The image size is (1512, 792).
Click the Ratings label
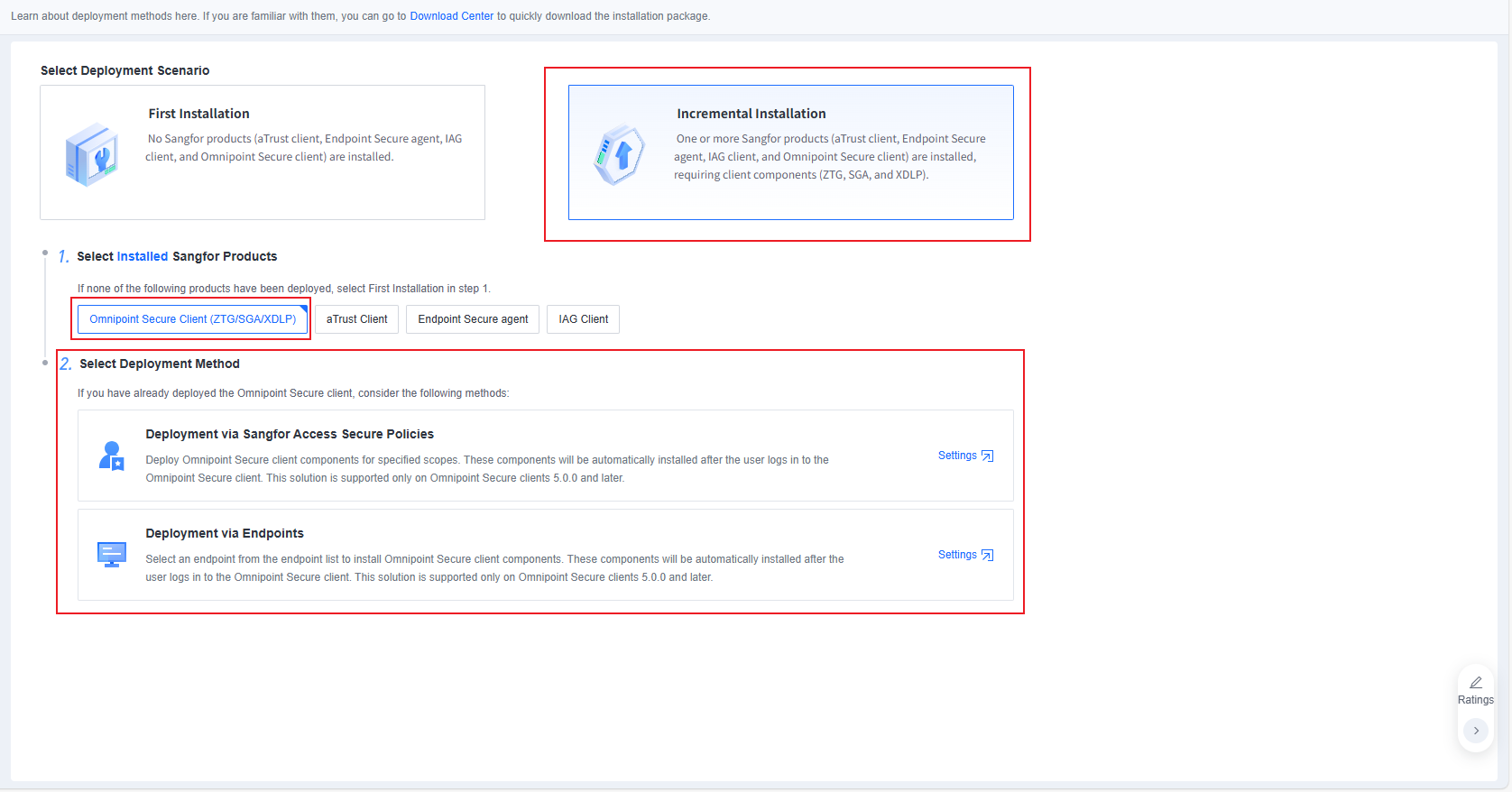pyautogui.click(x=1476, y=700)
